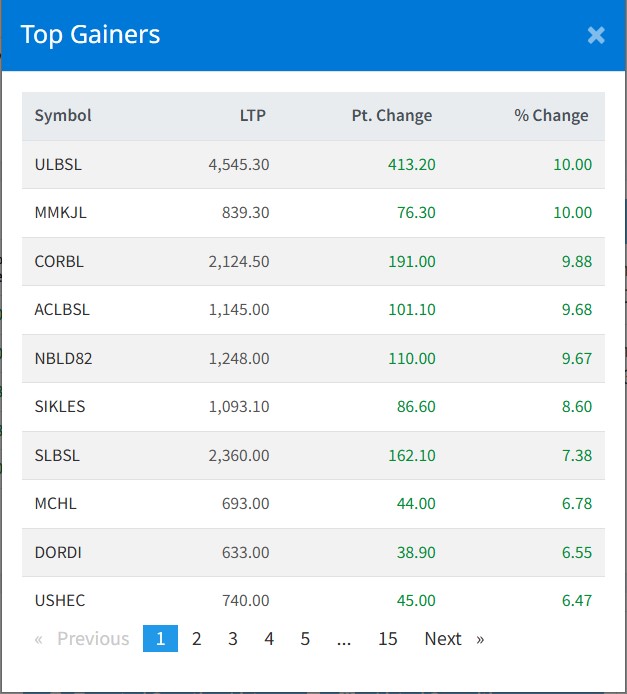Image resolution: width=627 pixels, height=694 pixels.
Task: Click the Next page button
Action: click(x=453, y=639)
